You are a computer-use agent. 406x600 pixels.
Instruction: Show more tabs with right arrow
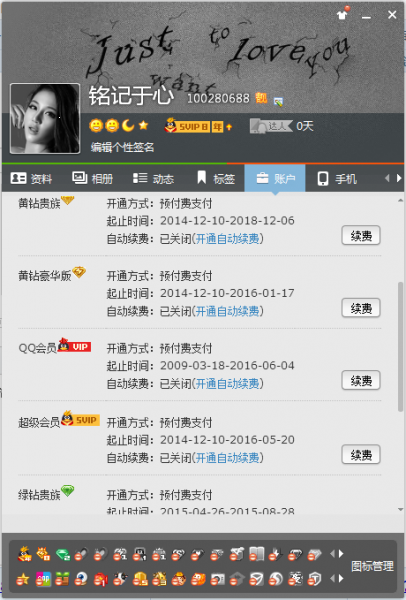399,178
